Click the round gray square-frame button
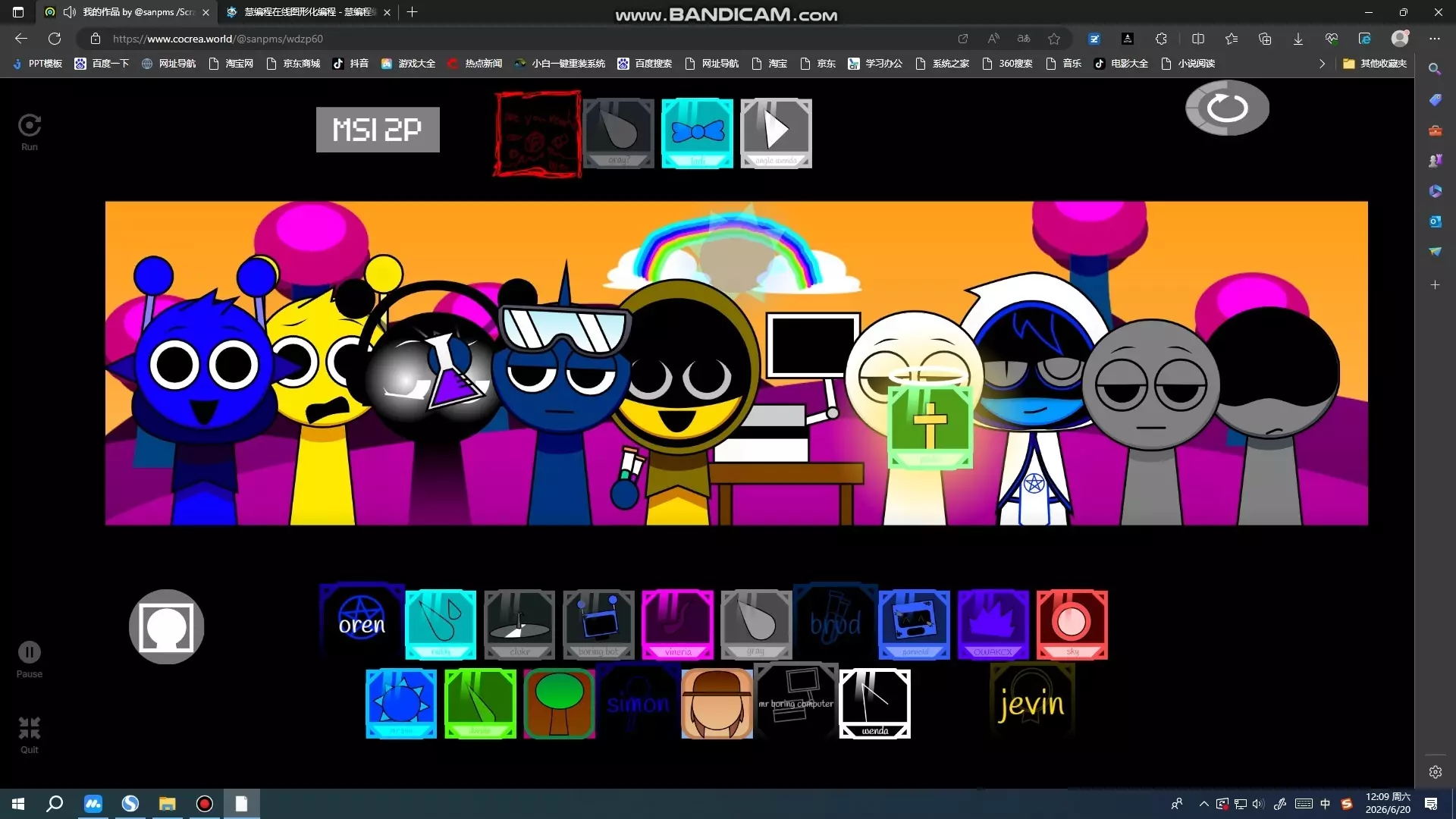Screen dimensions: 1456x819 (x=166, y=626)
